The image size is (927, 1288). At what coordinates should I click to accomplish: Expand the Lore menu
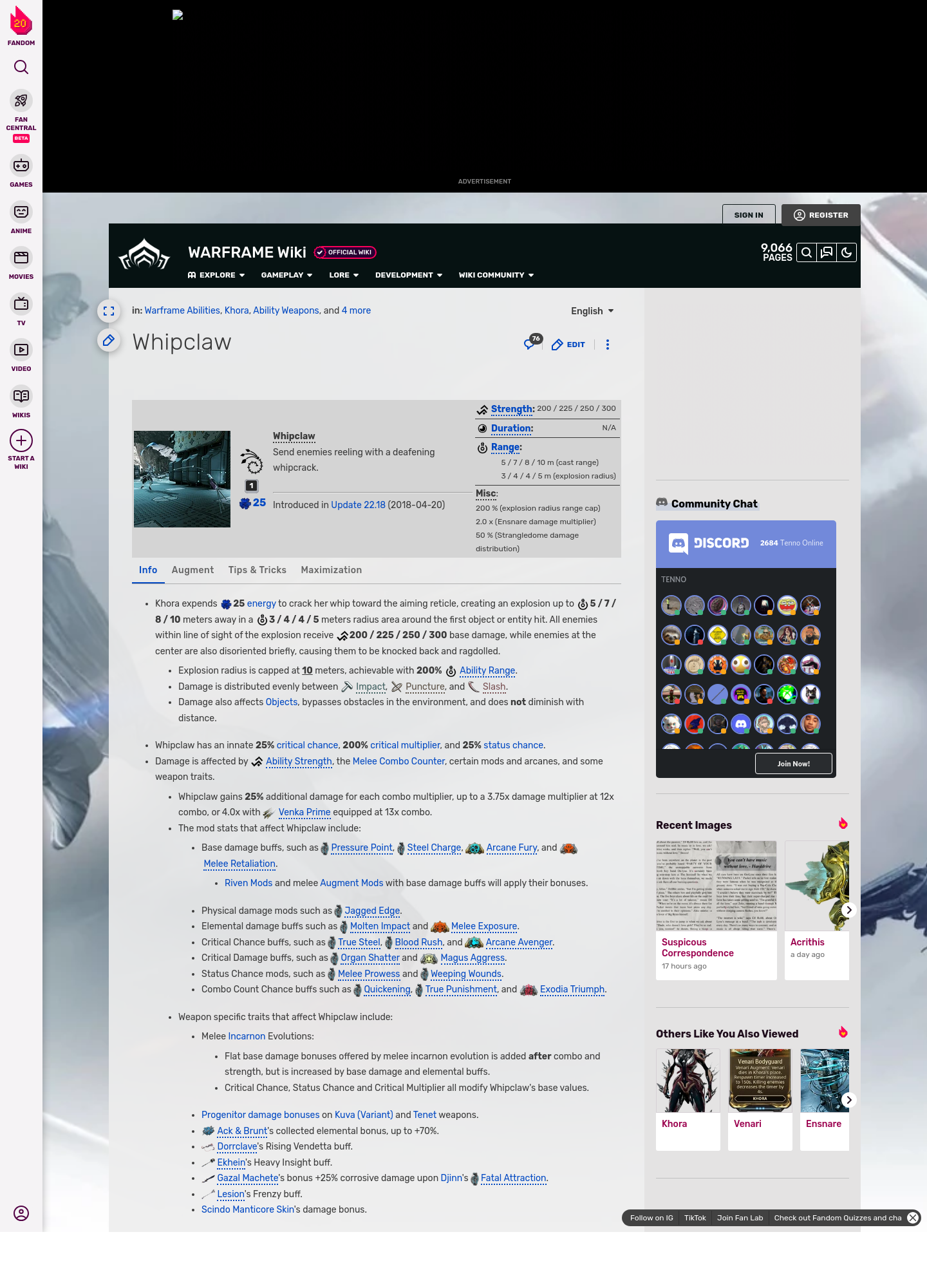(x=344, y=275)
